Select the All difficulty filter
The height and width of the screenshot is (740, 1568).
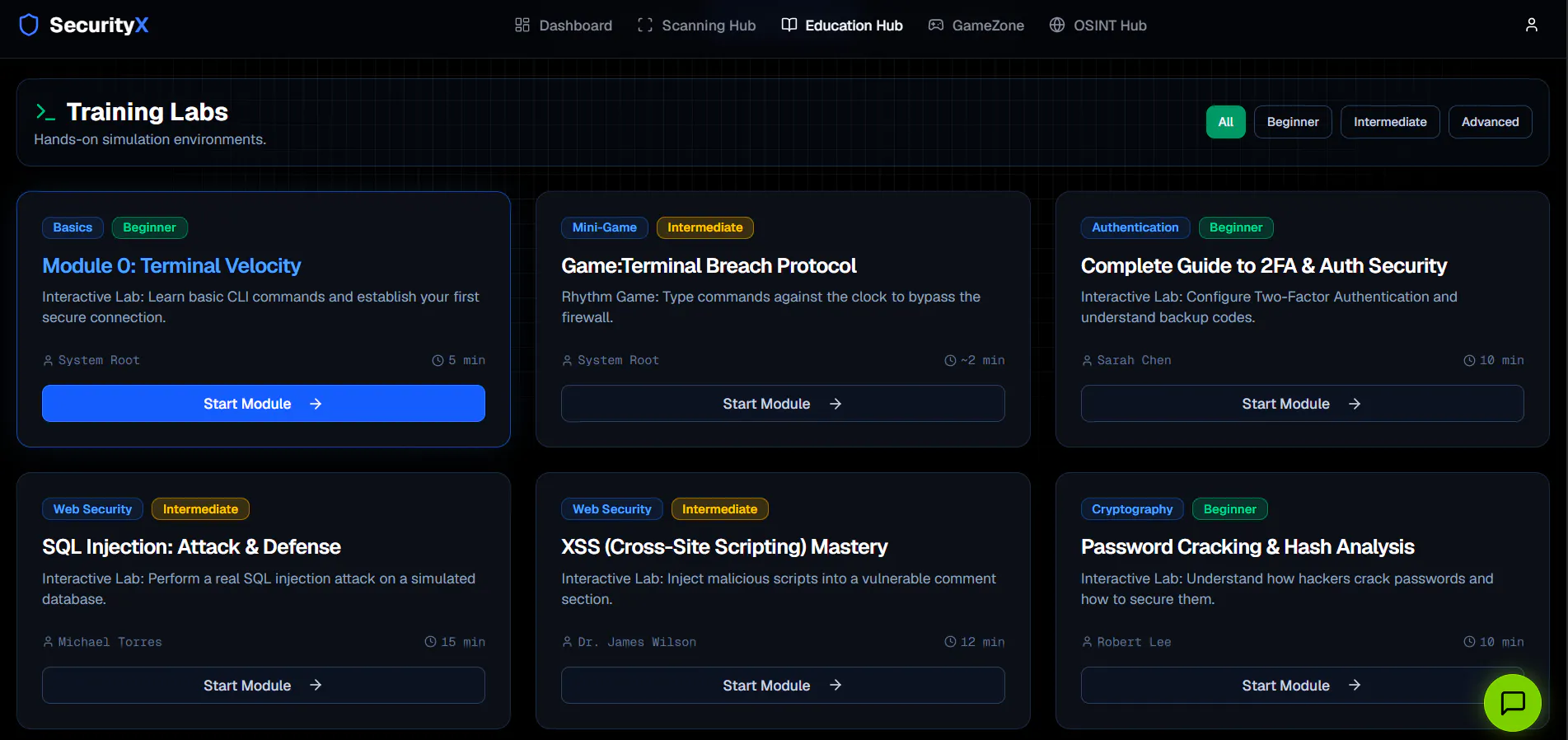pos(1226,122)
